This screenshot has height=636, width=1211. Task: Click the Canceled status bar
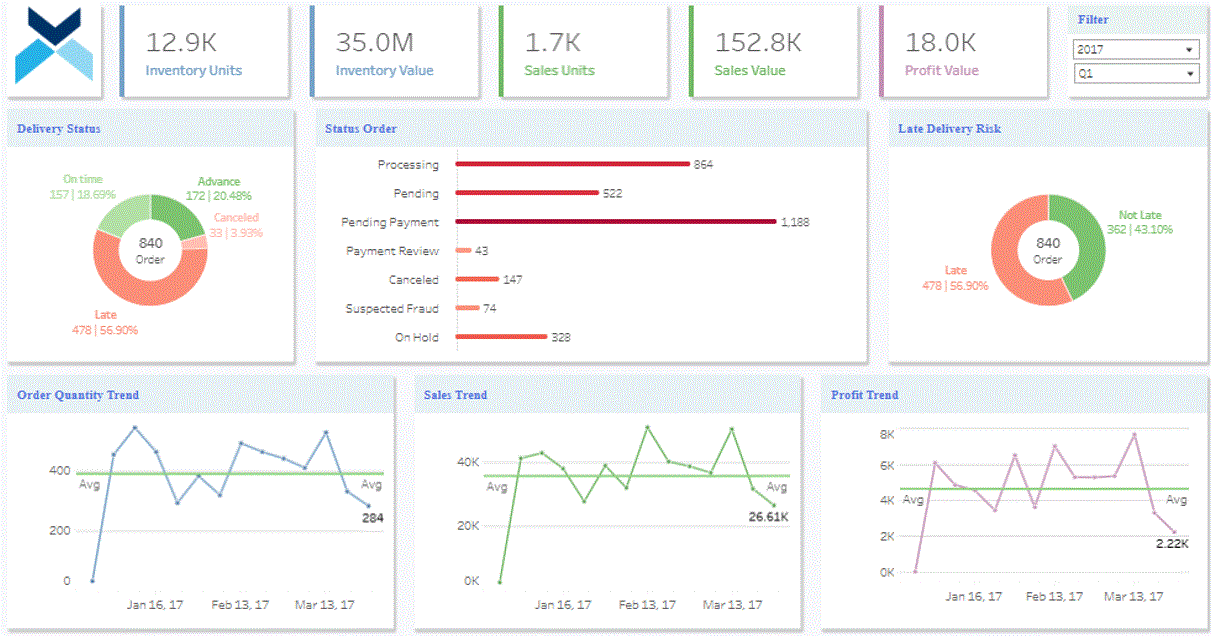click(477, 280)
